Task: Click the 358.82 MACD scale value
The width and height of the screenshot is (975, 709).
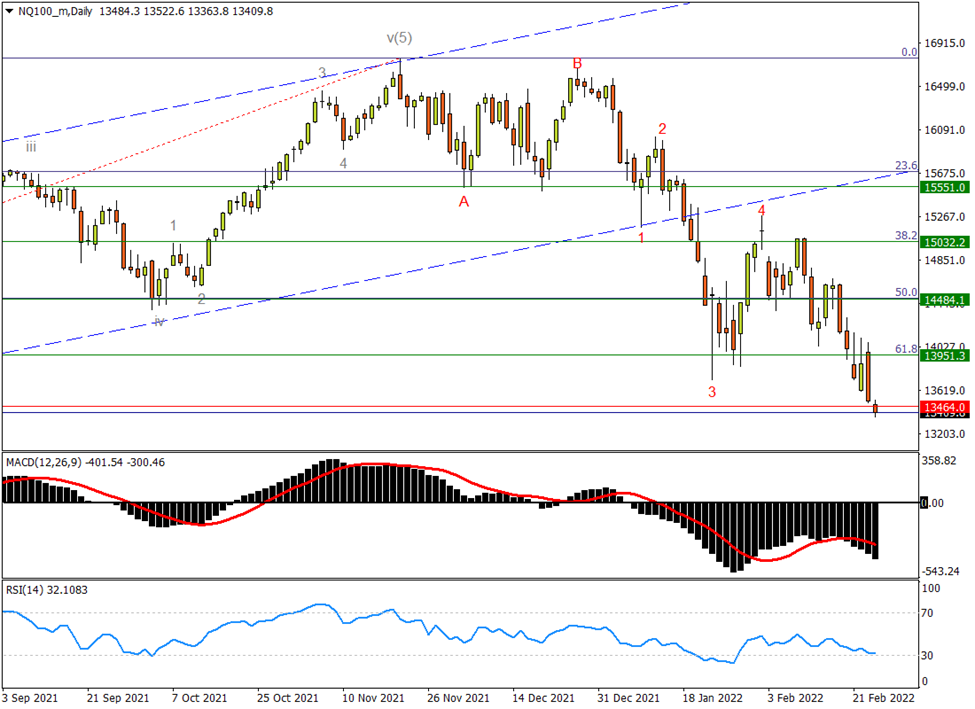Action: coord(940,461)
